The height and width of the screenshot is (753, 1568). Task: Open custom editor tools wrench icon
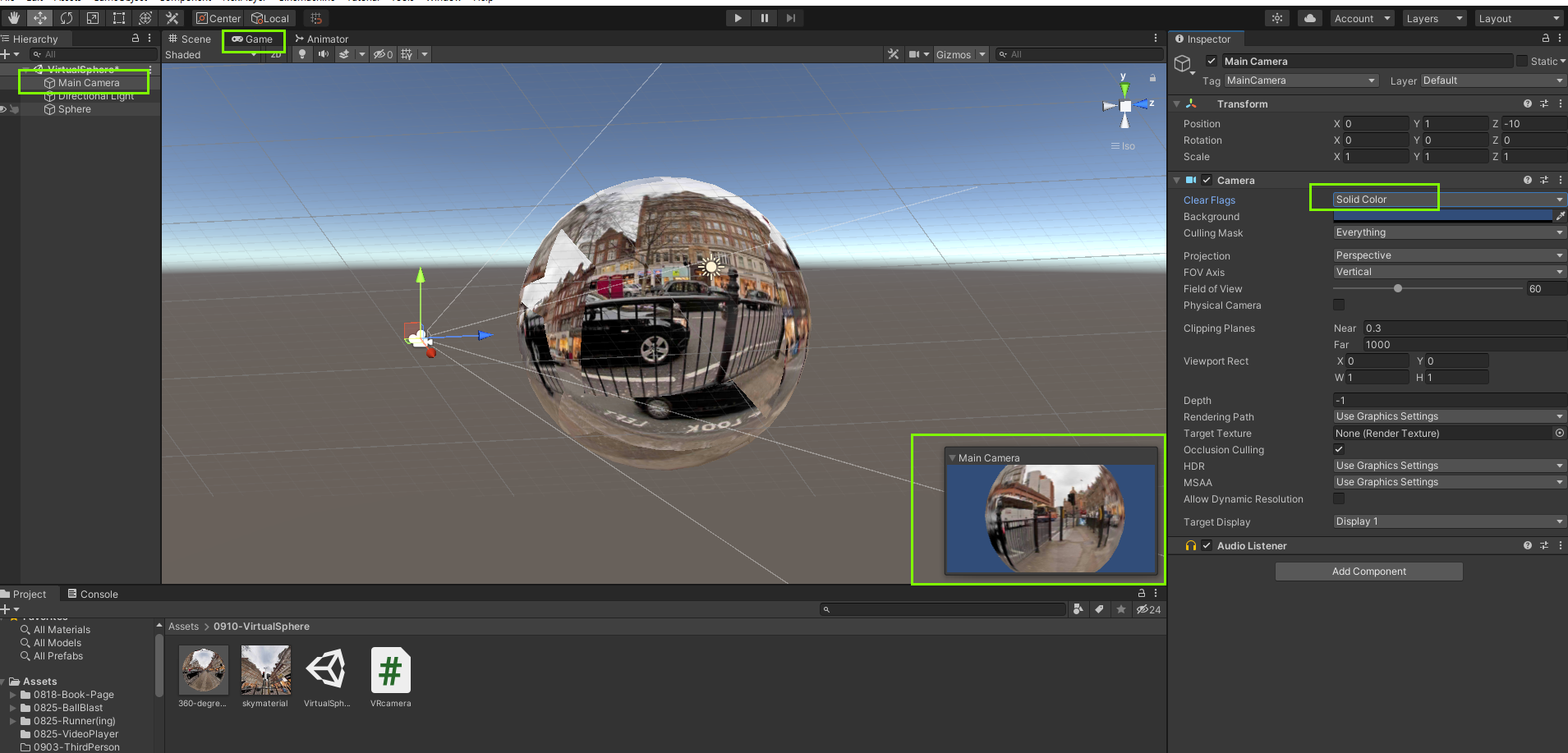point(172,18)
